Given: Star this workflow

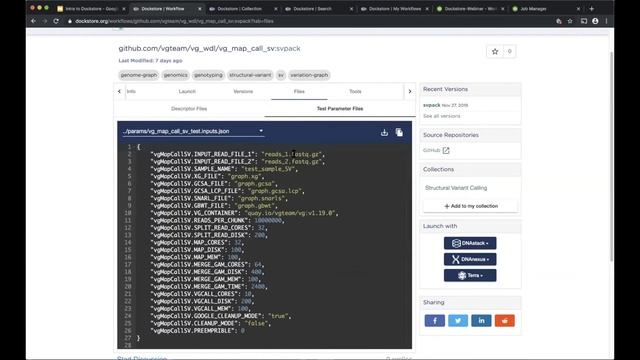Looking at the screenshot, I should coord(495,51).
